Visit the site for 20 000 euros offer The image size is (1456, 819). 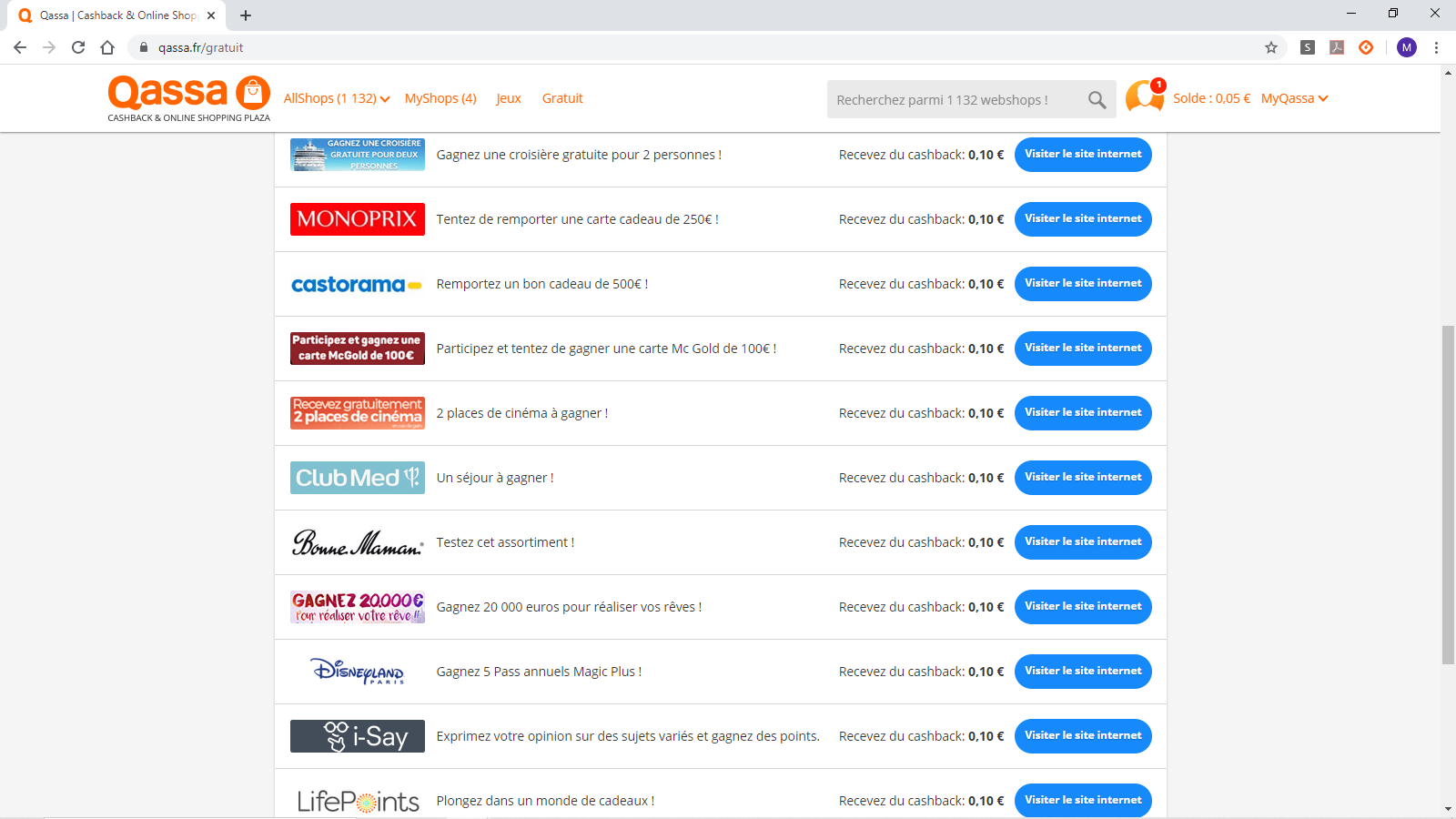pos(1083,607)
